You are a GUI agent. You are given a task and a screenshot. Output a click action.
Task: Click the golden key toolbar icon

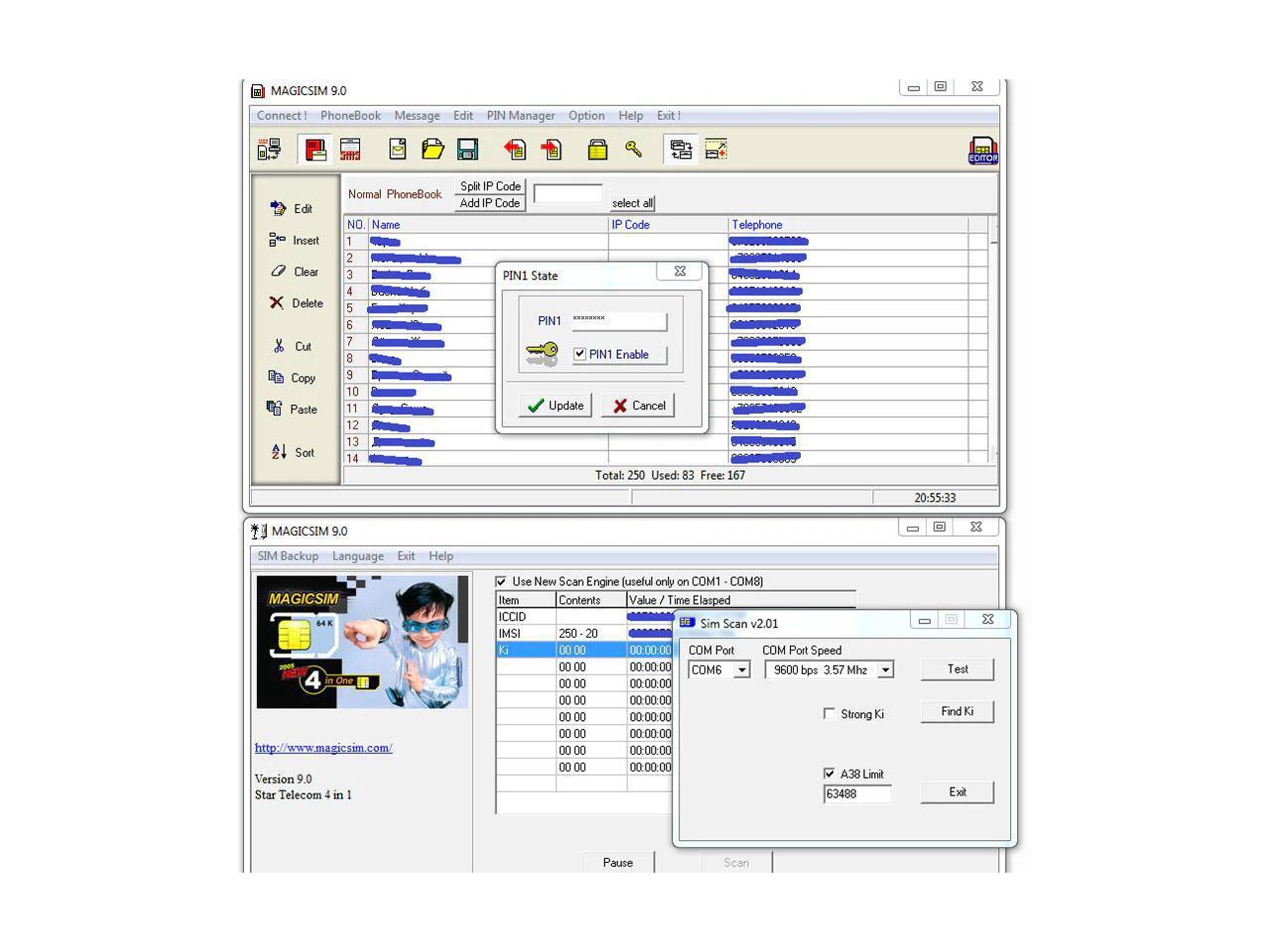point(633,149)
